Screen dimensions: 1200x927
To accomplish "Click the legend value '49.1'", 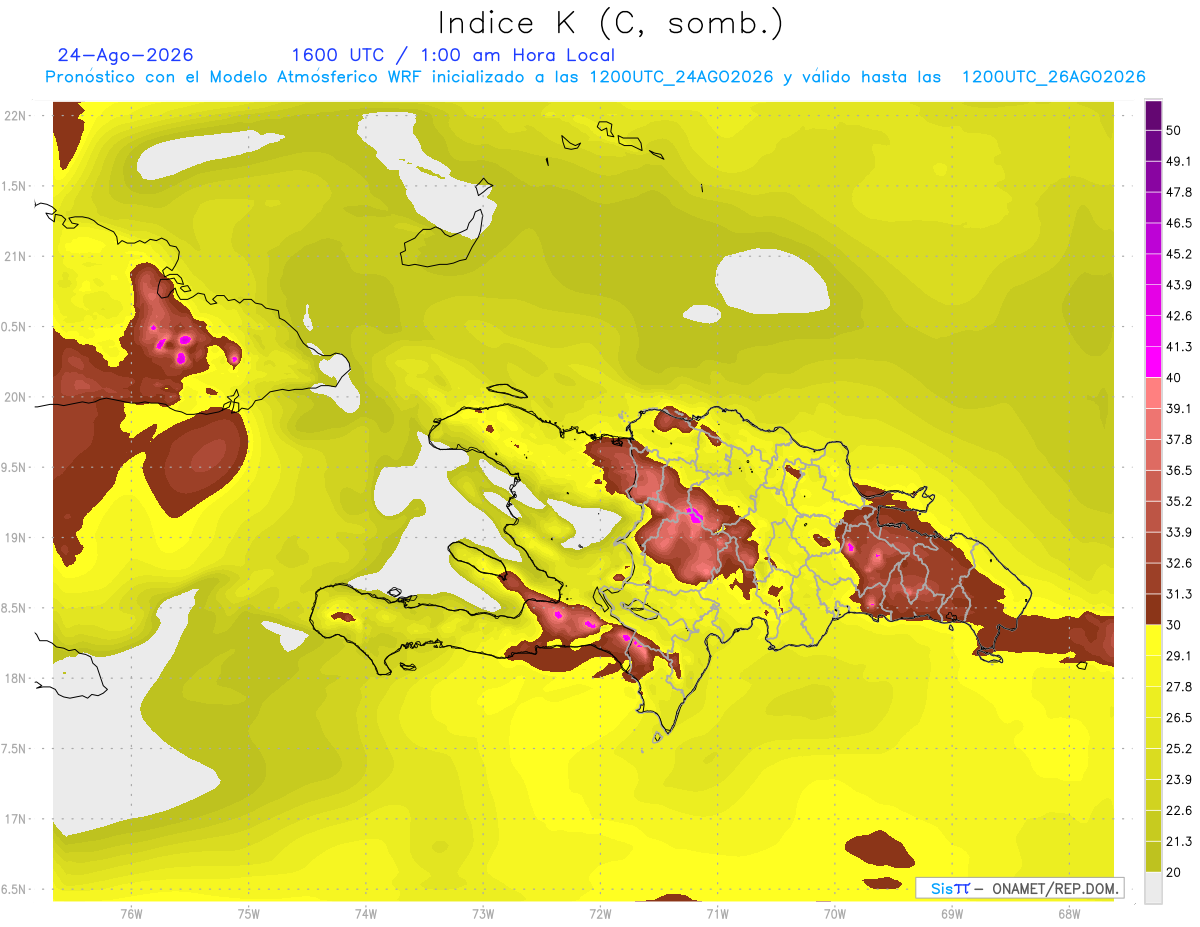I will (1178, 161).
